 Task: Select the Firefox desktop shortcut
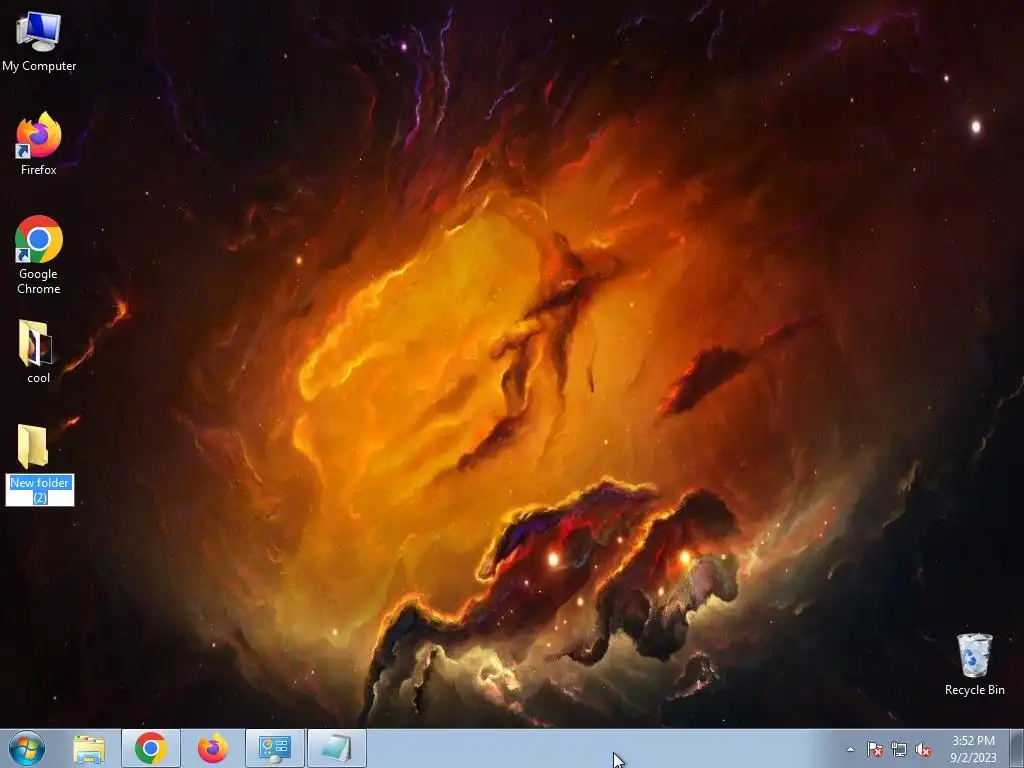coord(39,144)
